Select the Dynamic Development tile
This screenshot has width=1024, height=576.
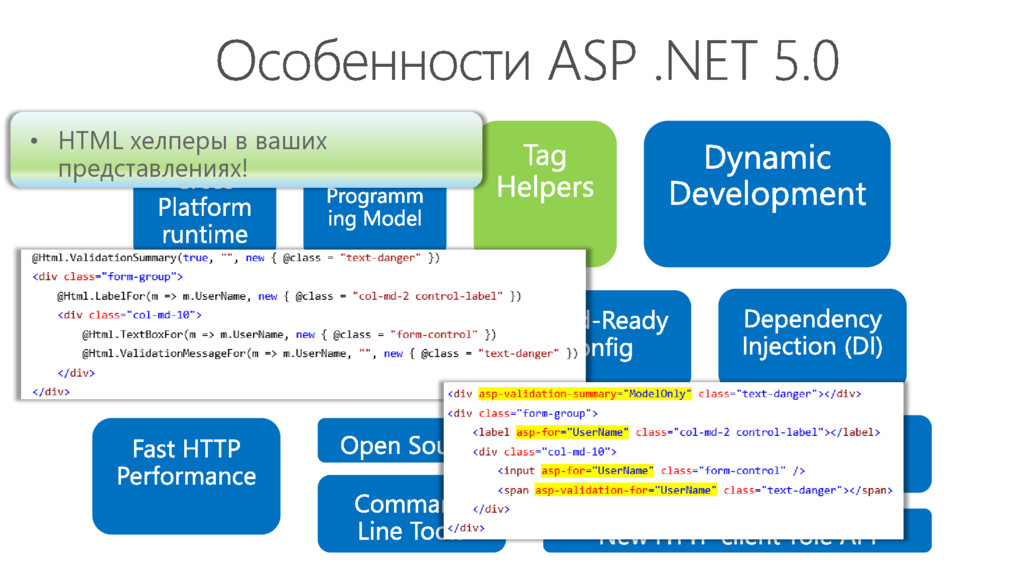click(767, 193)
